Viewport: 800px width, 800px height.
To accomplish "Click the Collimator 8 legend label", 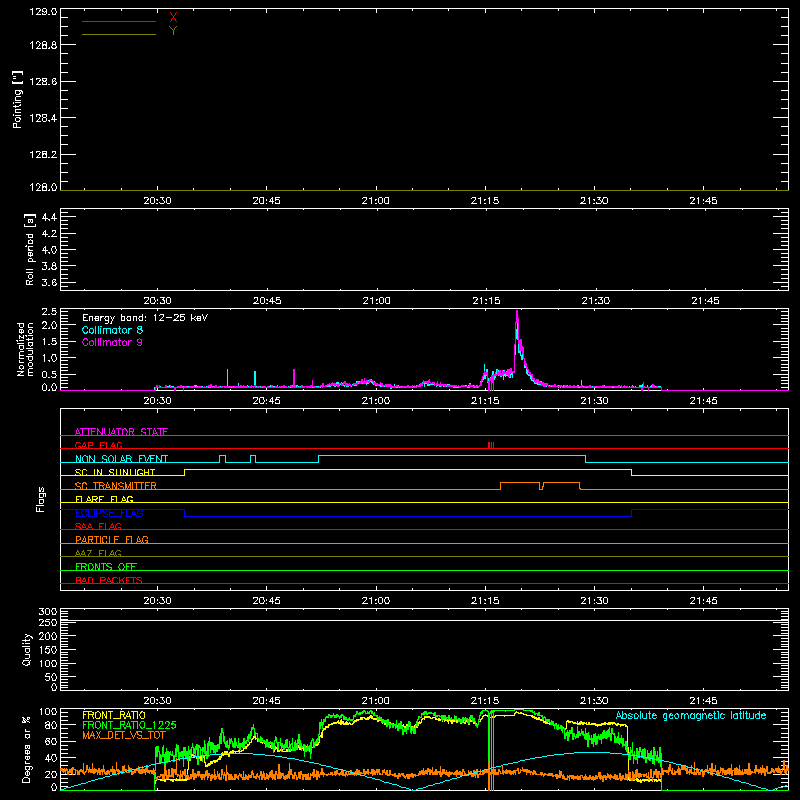I will pyautogui.click(x=112, y=330).
